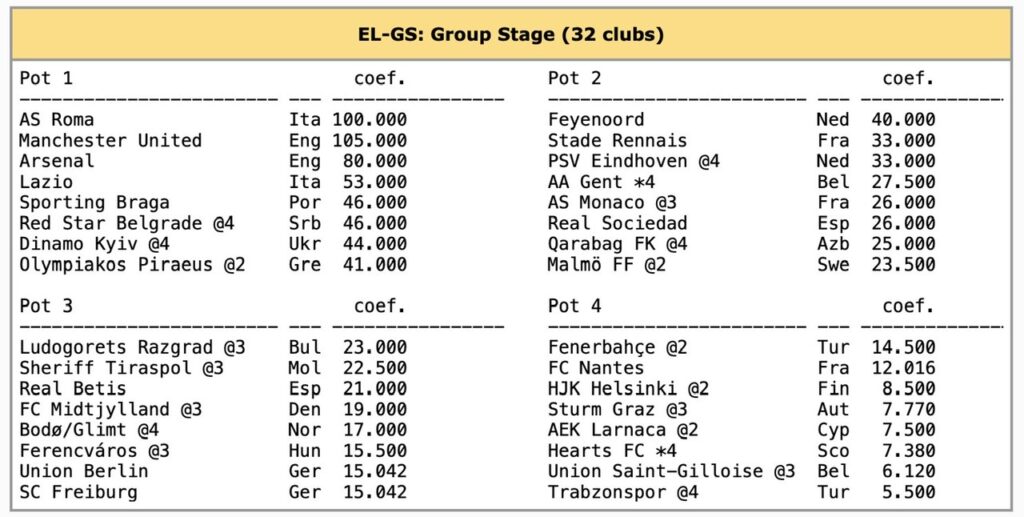Click on Arsenal team name

[57, 161]
